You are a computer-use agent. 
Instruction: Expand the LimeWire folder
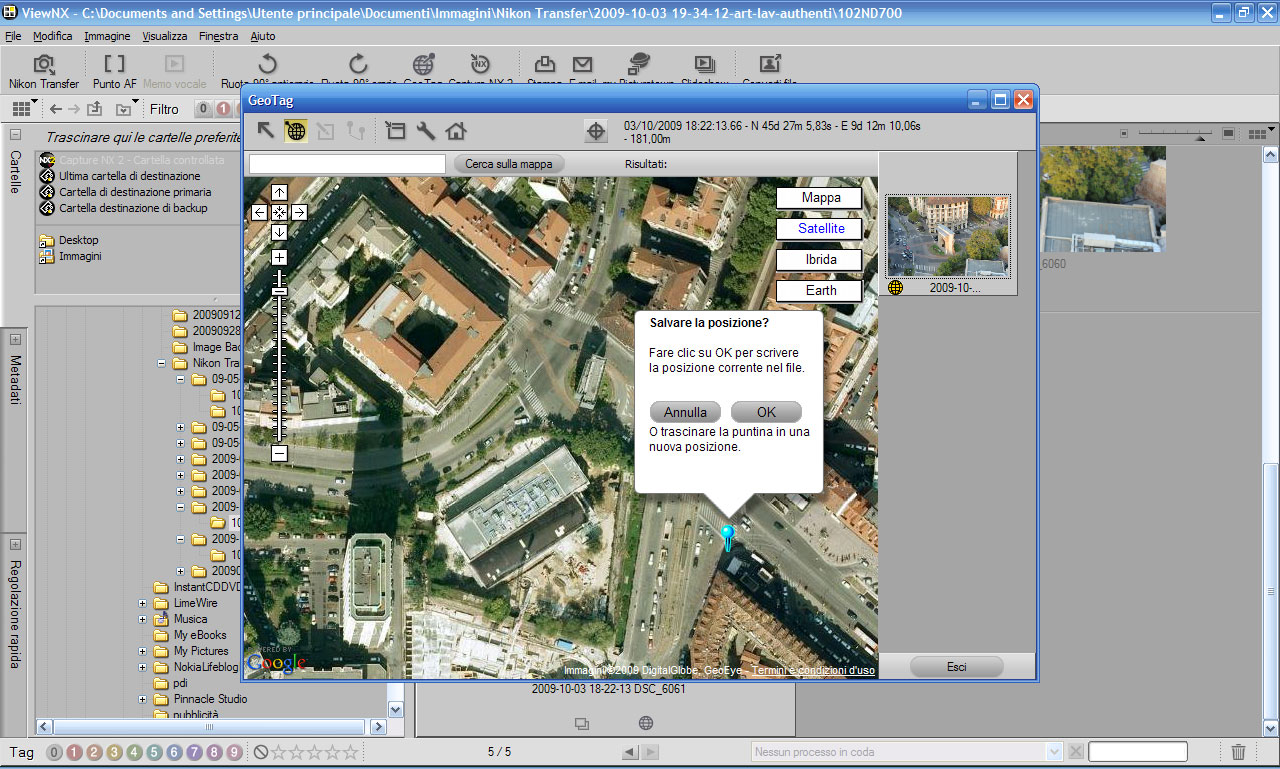point(143,604)
